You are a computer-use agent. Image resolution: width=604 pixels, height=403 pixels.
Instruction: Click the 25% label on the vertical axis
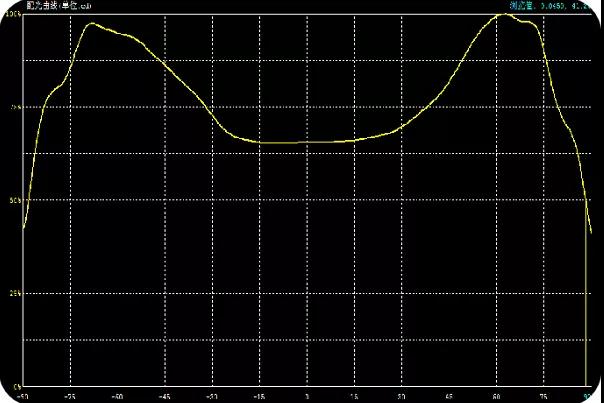point(16,293)
